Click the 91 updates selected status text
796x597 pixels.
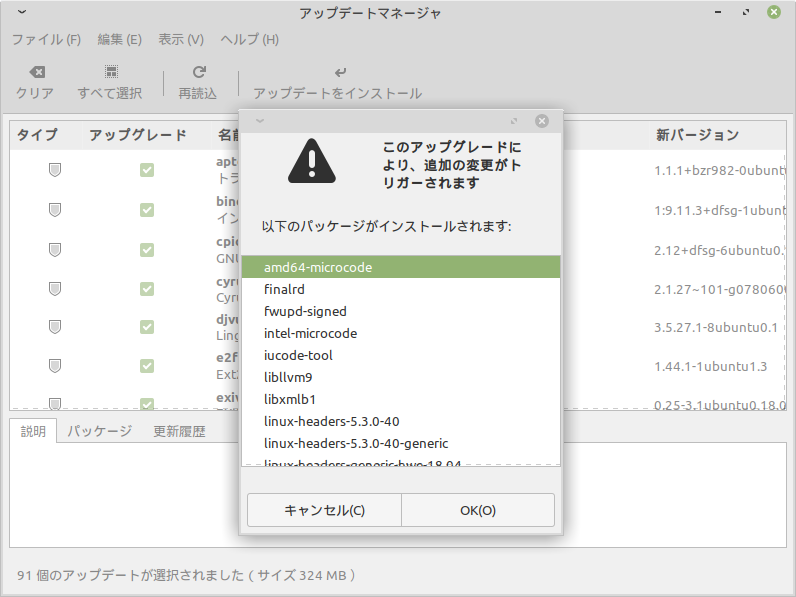coord(186,575)
